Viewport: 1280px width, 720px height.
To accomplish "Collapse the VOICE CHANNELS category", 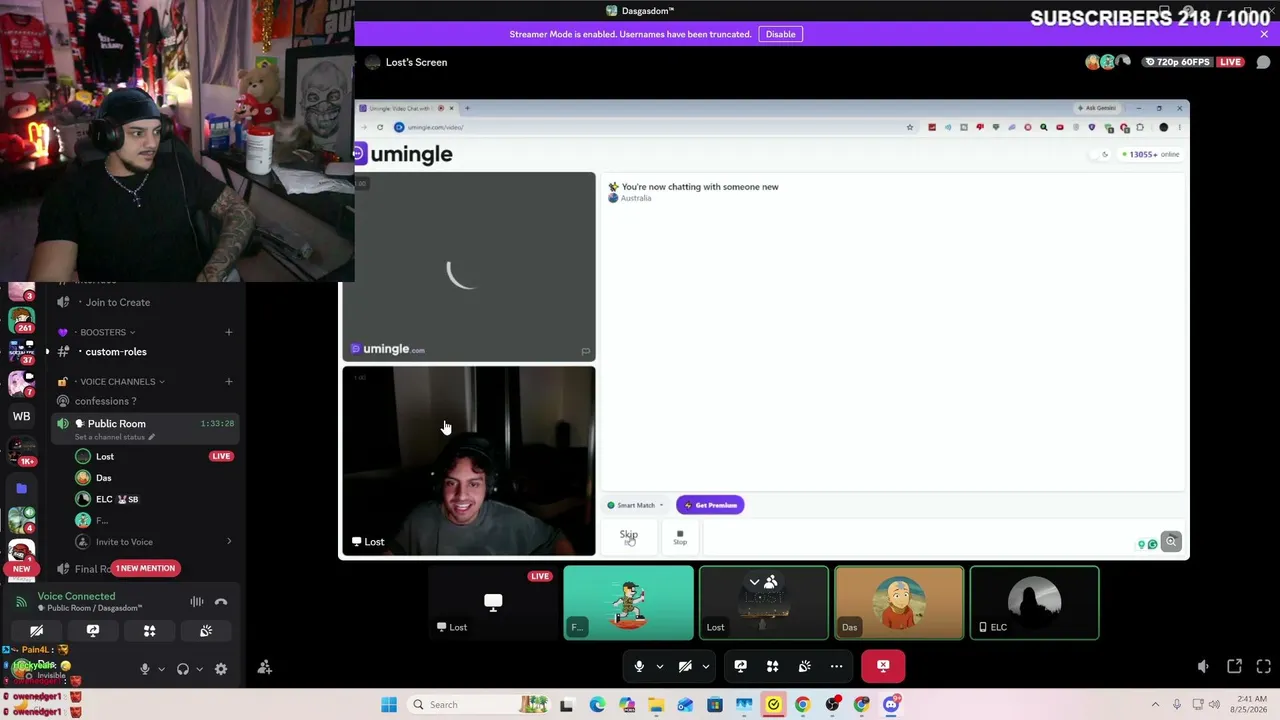I will point(122,381).
